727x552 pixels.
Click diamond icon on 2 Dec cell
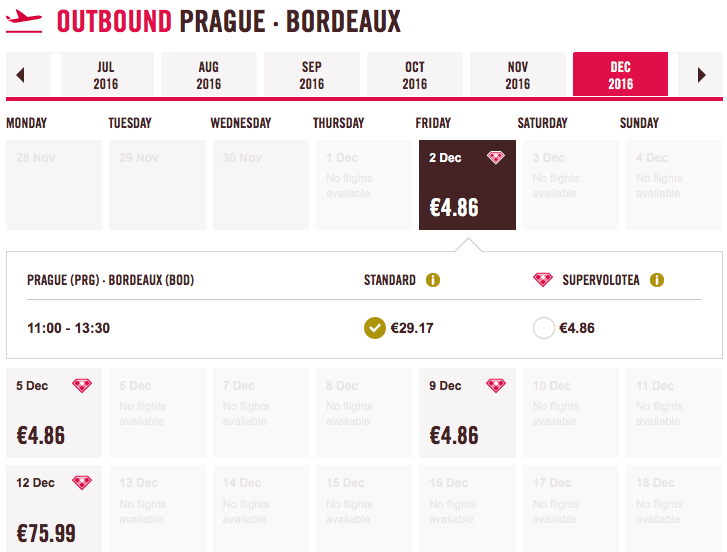pos(496,158)
